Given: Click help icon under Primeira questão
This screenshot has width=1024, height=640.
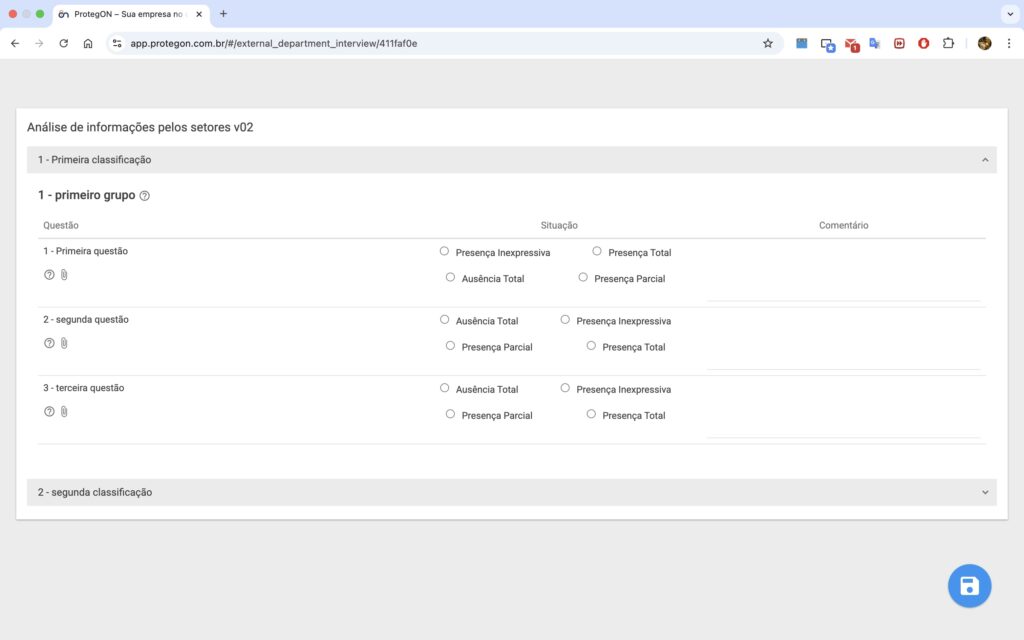Looking at the screenshot, I should (x=49, y=275).
